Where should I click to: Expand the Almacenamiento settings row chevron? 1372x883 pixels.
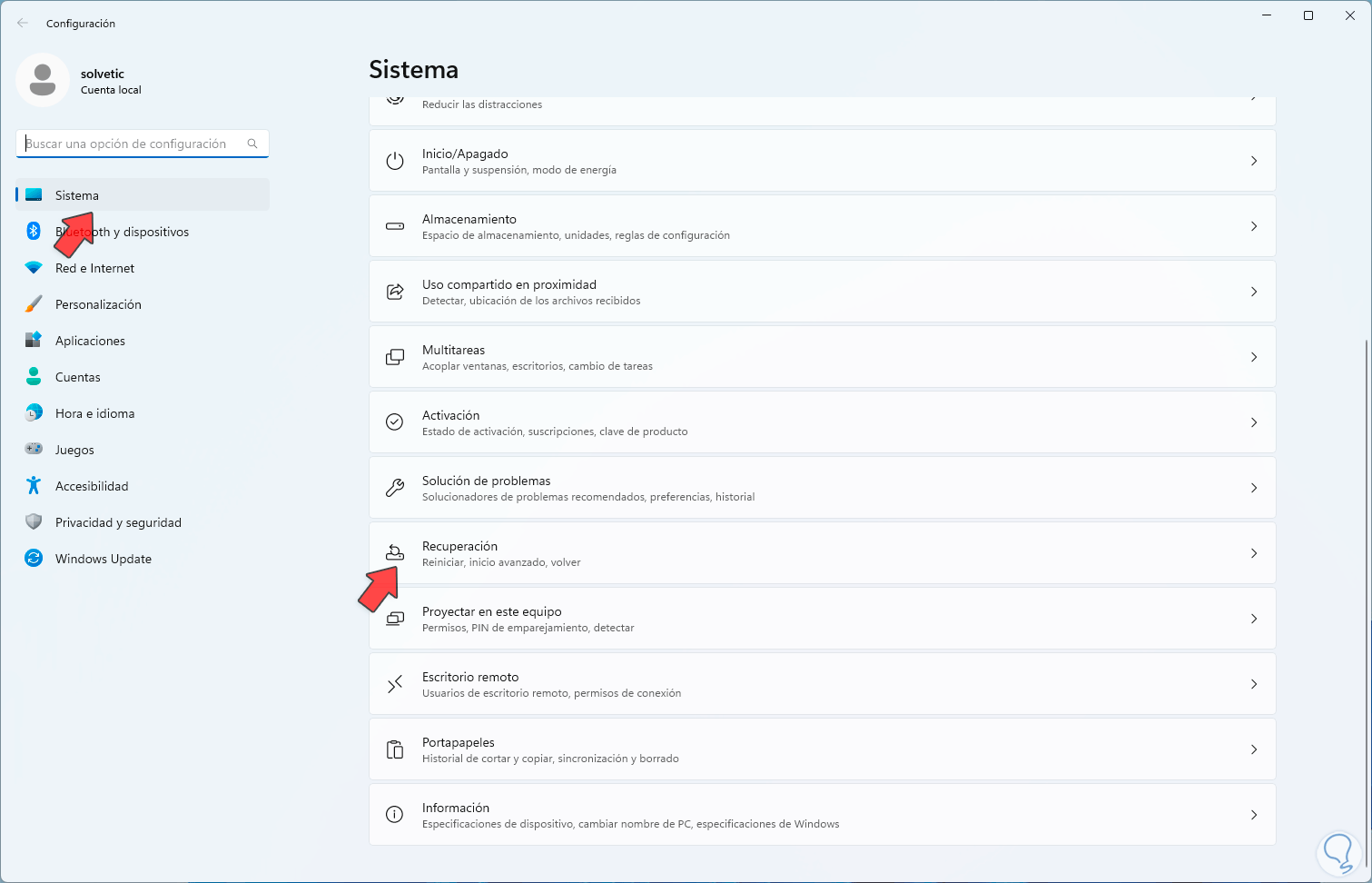point(1254,226)
